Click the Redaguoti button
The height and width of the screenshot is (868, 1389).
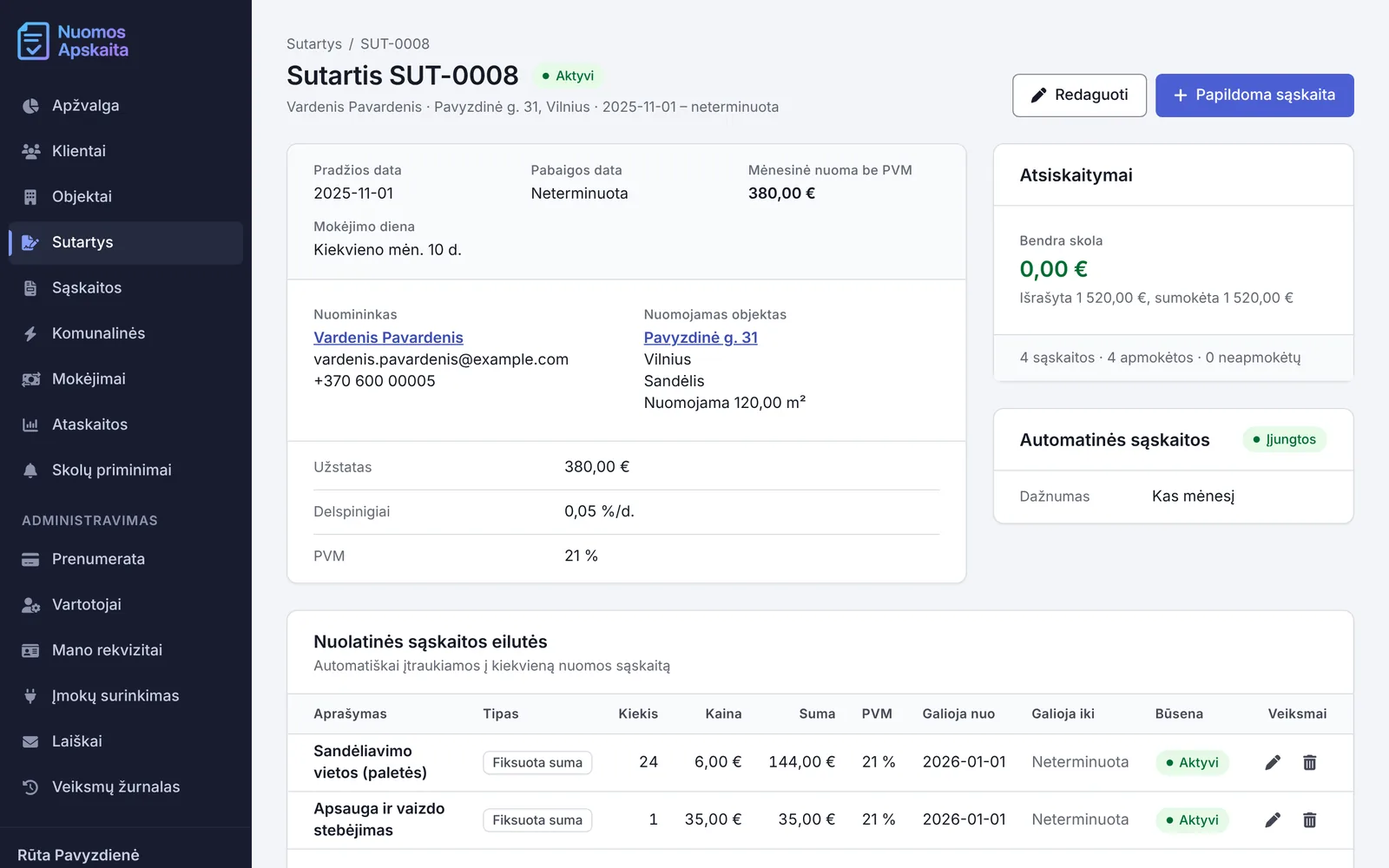[1079, 95]
